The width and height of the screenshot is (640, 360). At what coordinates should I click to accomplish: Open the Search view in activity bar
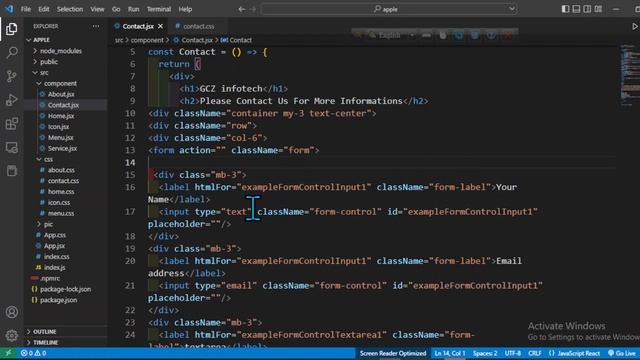point(11,52)
